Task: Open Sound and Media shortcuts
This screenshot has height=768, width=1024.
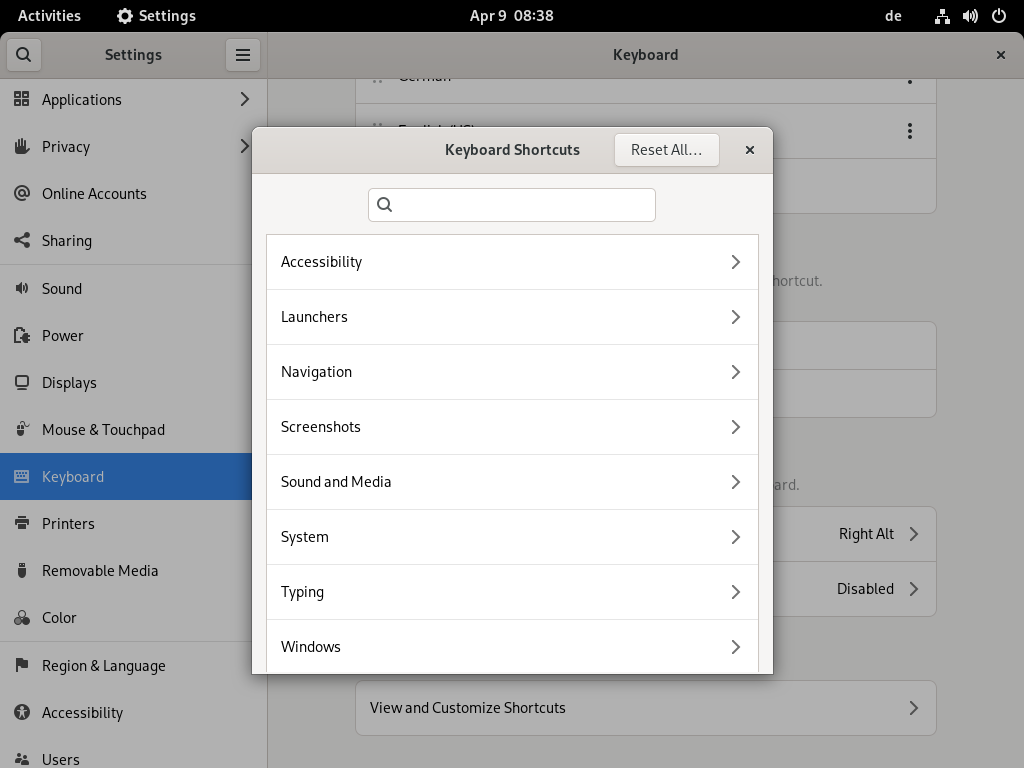Action: 512,482
